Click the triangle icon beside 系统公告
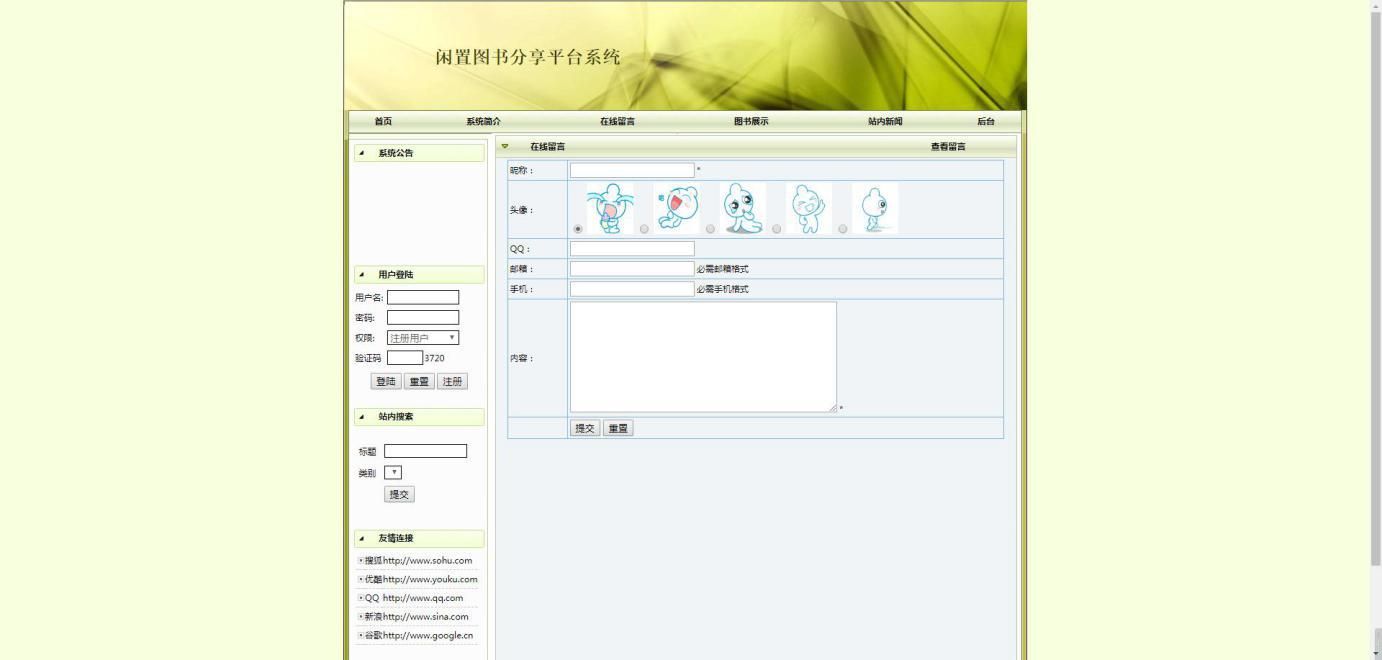The image size is (1382, 660). pos(361,153)
